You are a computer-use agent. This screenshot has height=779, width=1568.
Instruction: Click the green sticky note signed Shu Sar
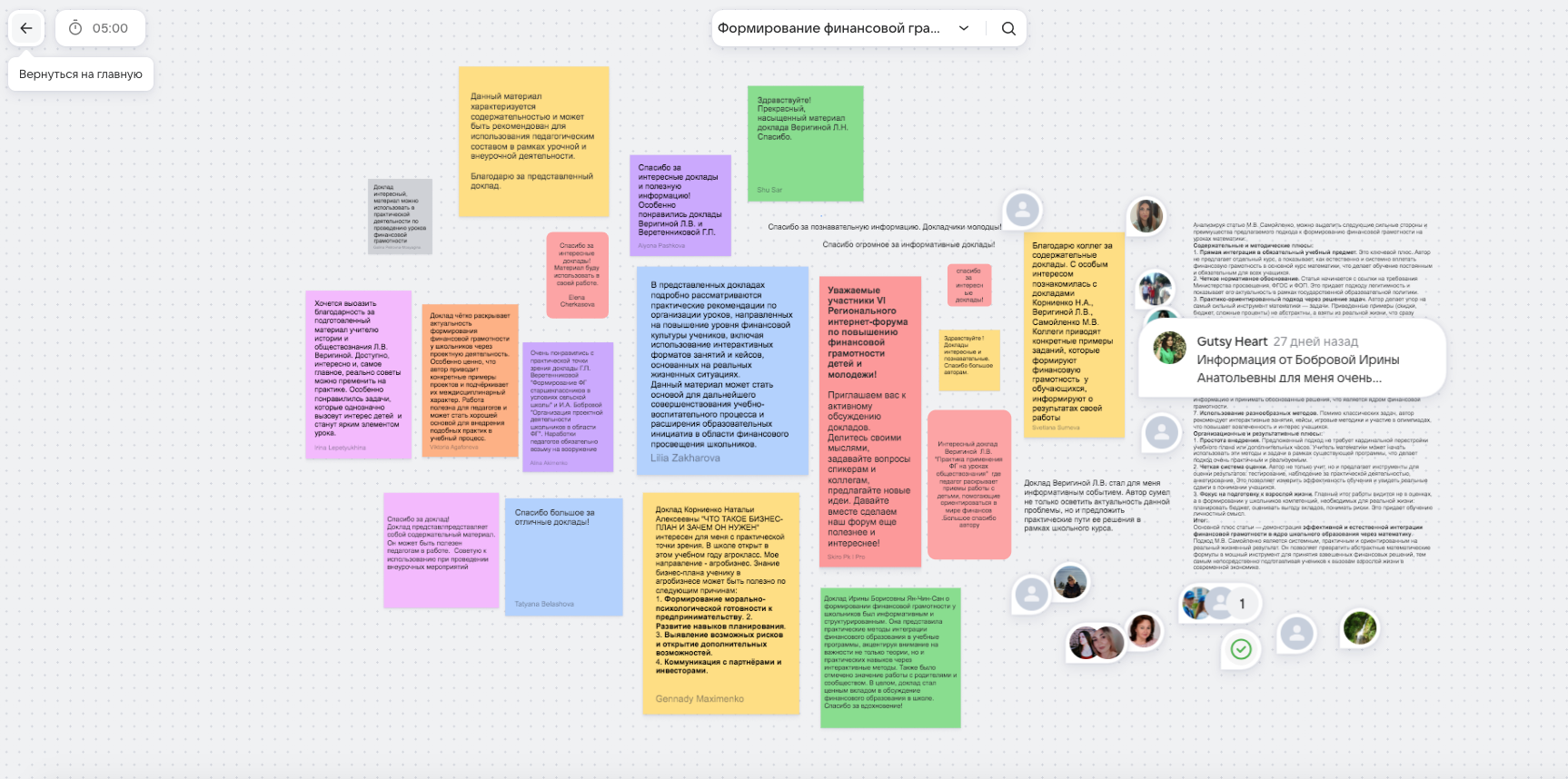[x=804, y=143]
